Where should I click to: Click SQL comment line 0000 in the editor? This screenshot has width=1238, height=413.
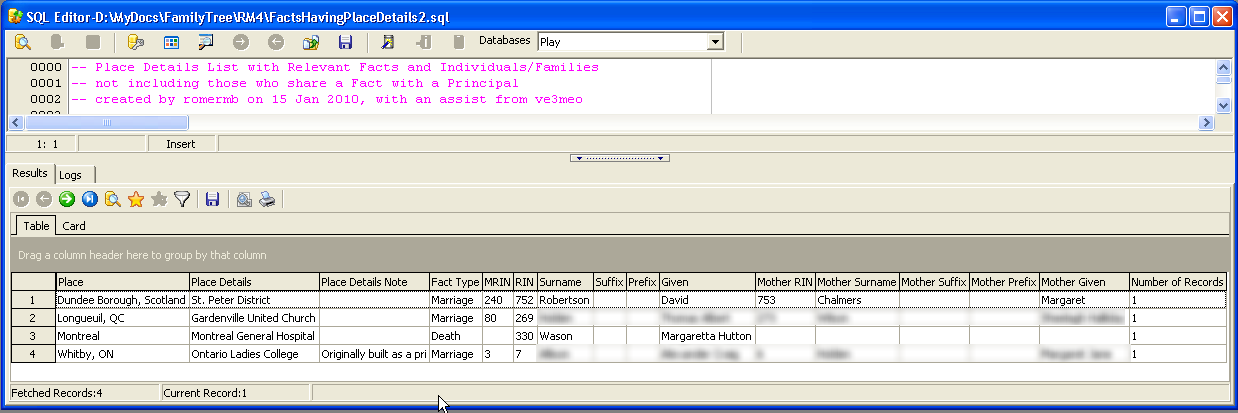pos(335,68)
